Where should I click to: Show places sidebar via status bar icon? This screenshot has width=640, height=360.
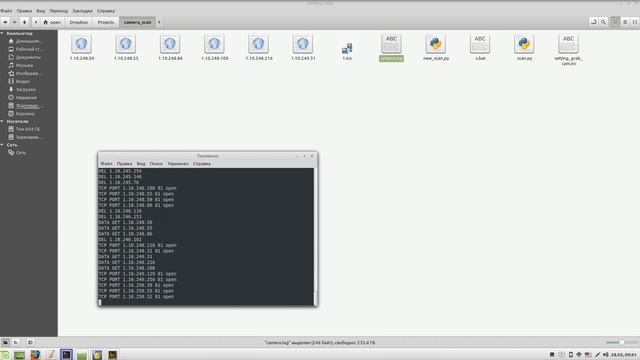(5, 342)
